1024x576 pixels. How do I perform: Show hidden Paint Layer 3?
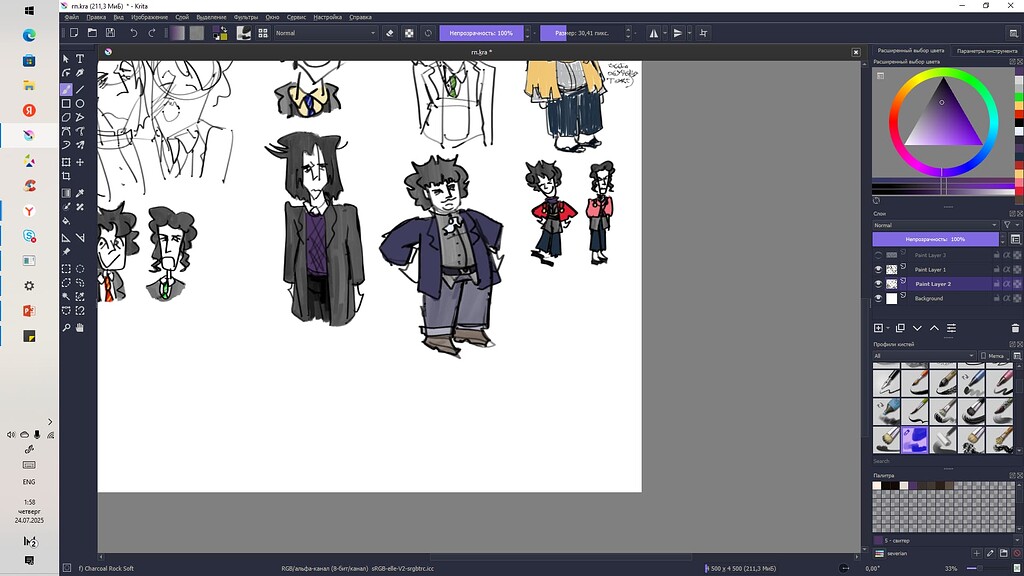coord(878,255)
